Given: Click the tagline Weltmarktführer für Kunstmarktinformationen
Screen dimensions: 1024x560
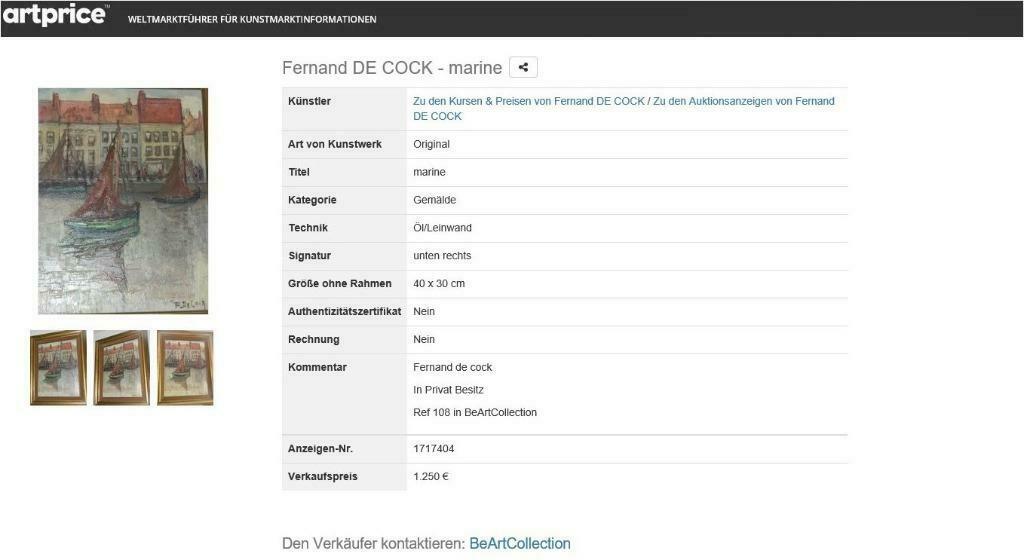Looking at the screenshot, I should 252,20.
